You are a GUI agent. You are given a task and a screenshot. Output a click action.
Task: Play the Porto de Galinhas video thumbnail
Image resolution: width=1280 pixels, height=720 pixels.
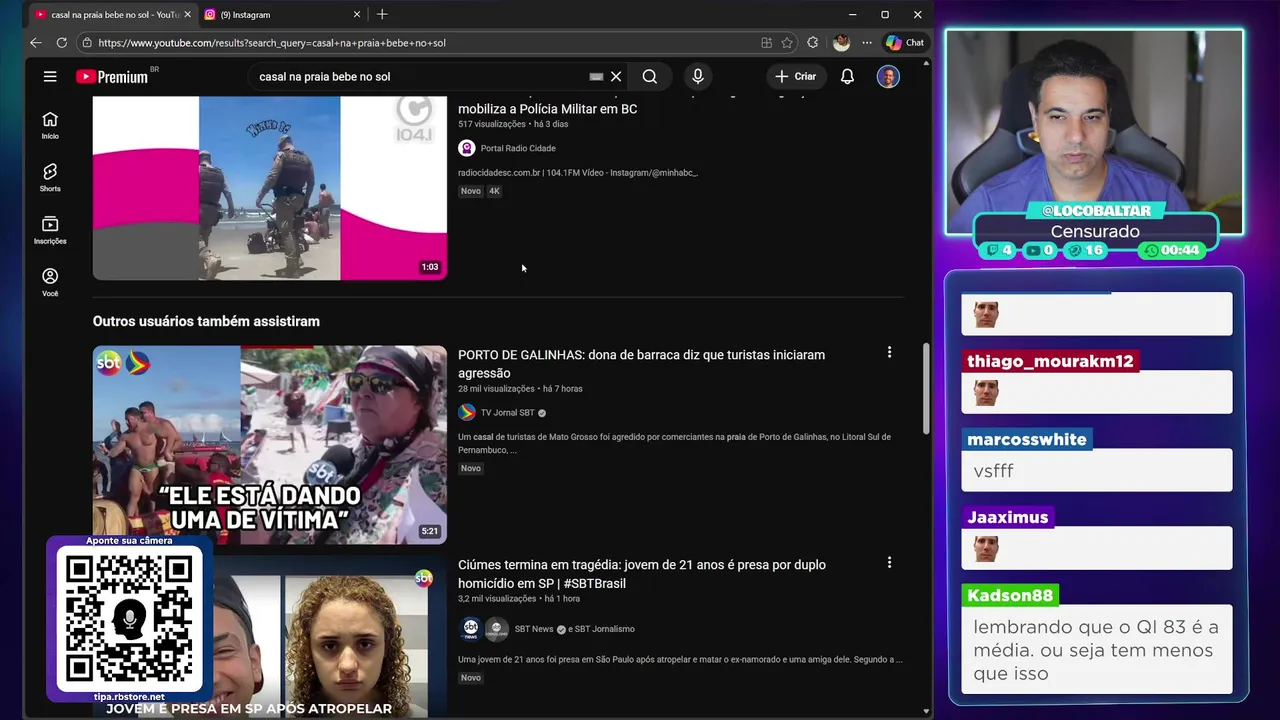coord(270,445)
